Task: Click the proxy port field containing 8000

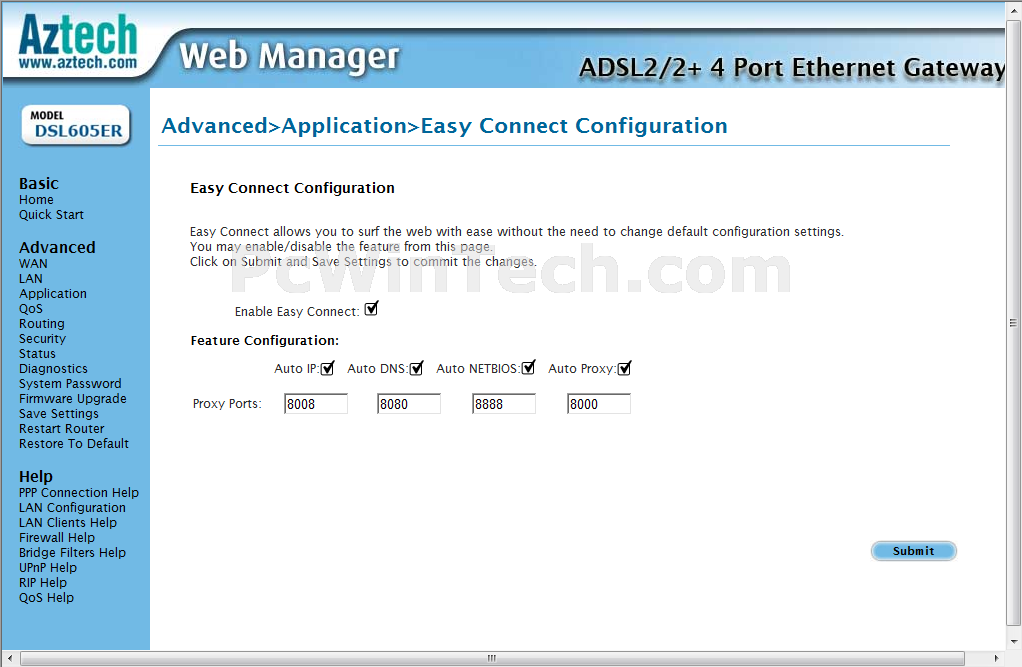Action: (599, 404)
